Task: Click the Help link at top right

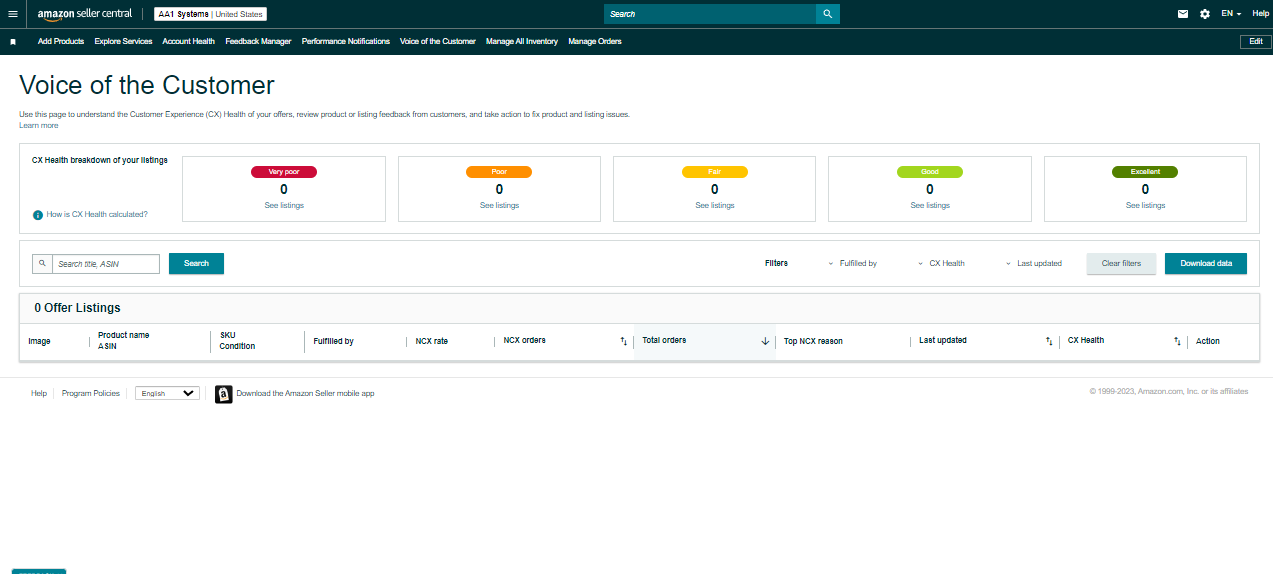Action: (1260, 14)
